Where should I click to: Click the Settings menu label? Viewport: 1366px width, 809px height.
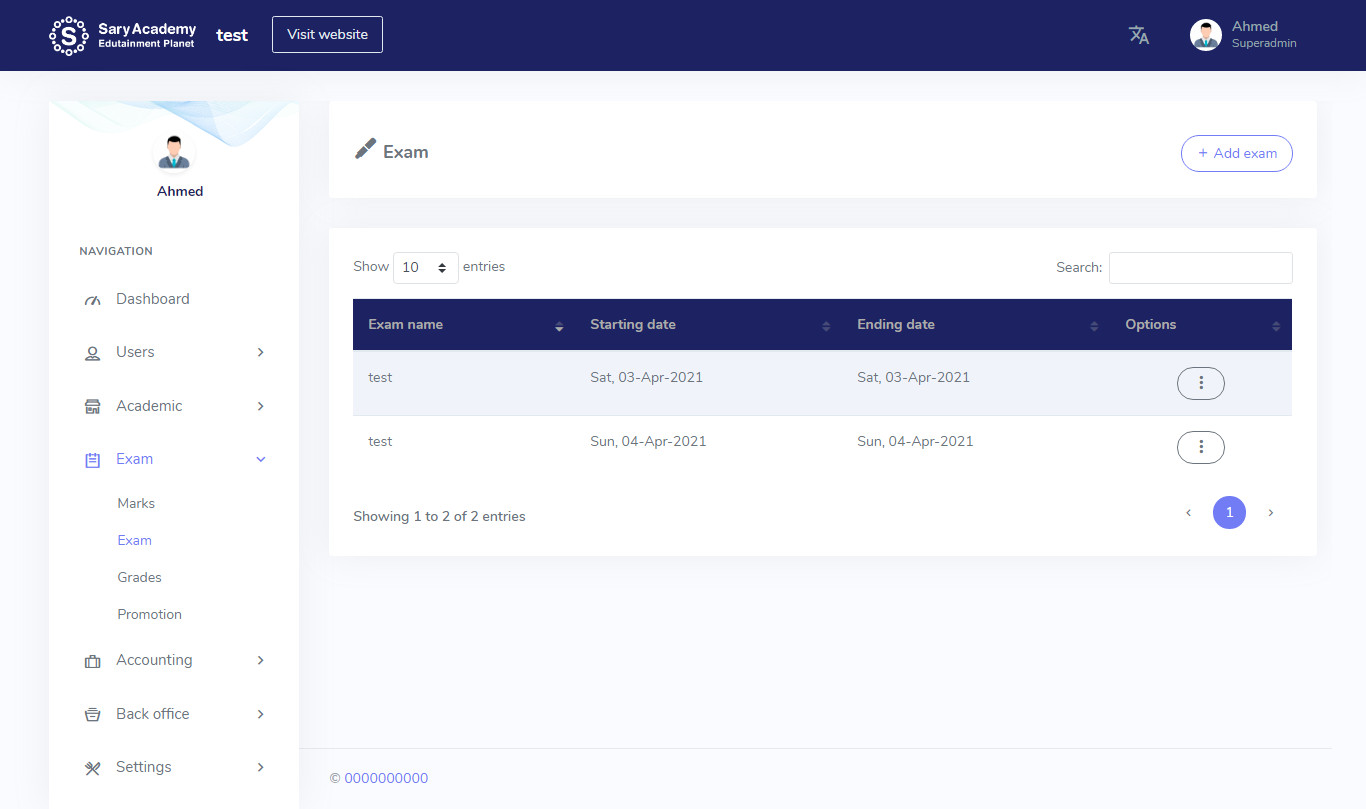tap(144, 767)
